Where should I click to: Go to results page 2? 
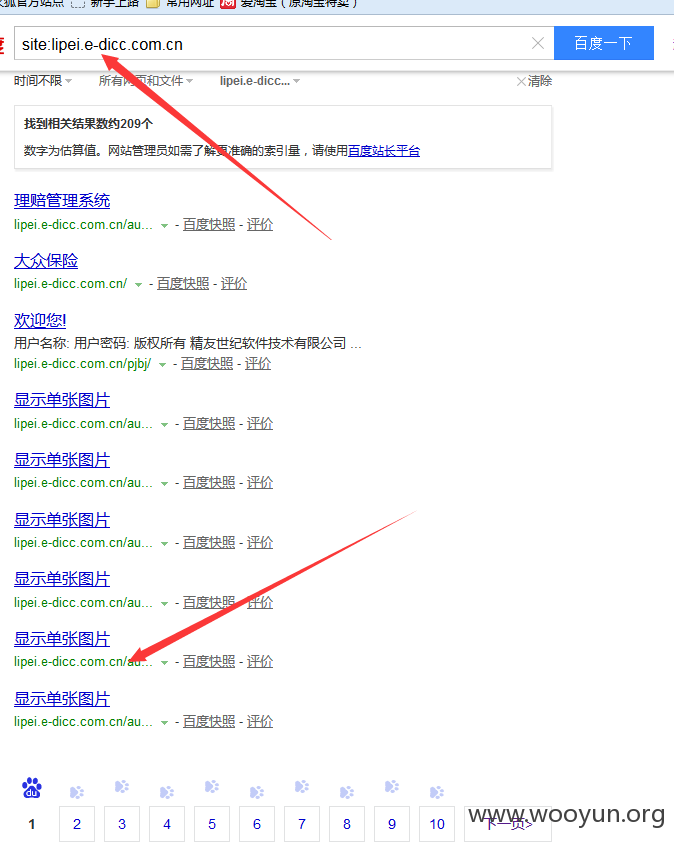click(77, 824)
